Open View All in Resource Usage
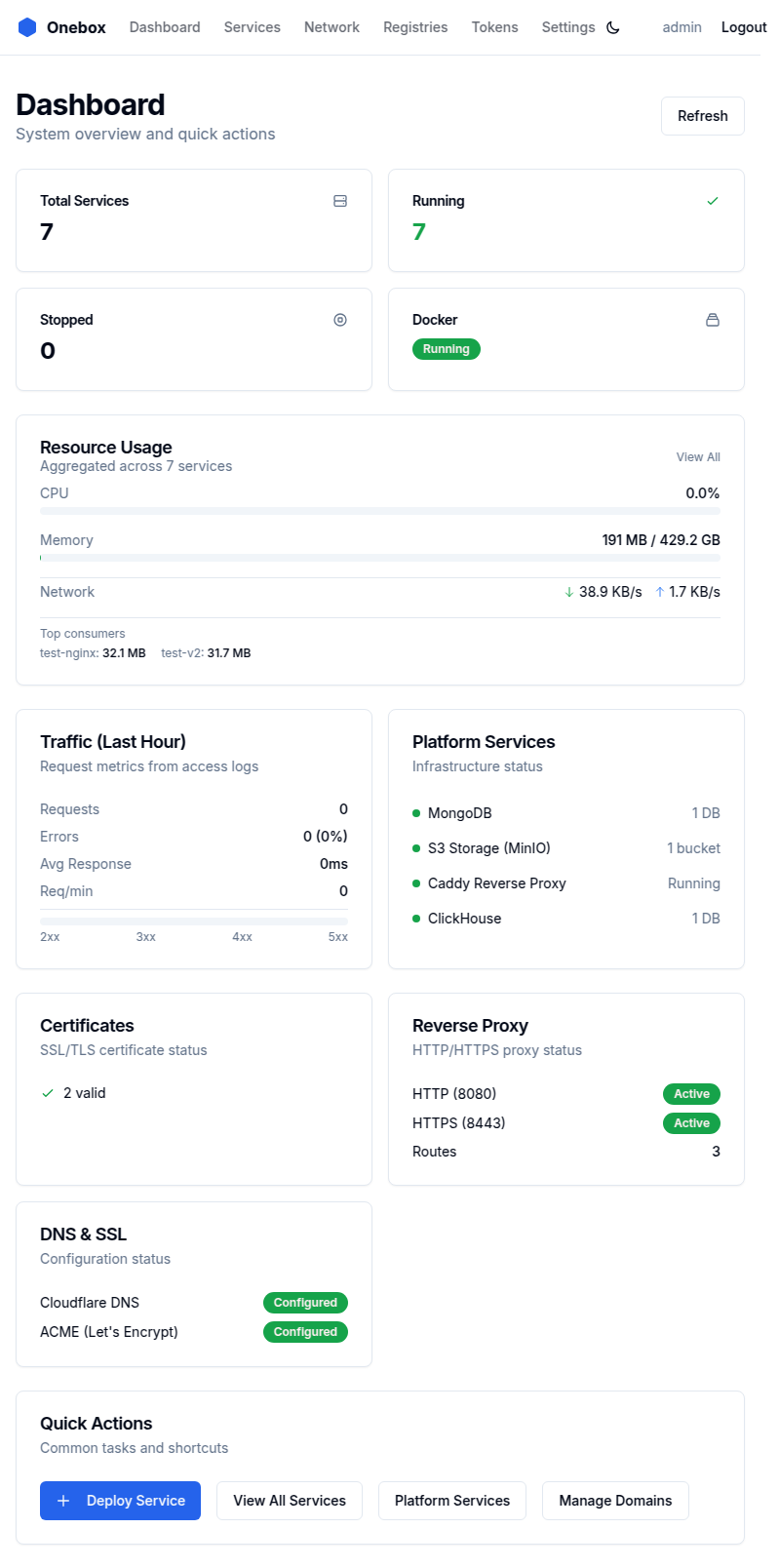779x1568 pixels. coord(698,457)
